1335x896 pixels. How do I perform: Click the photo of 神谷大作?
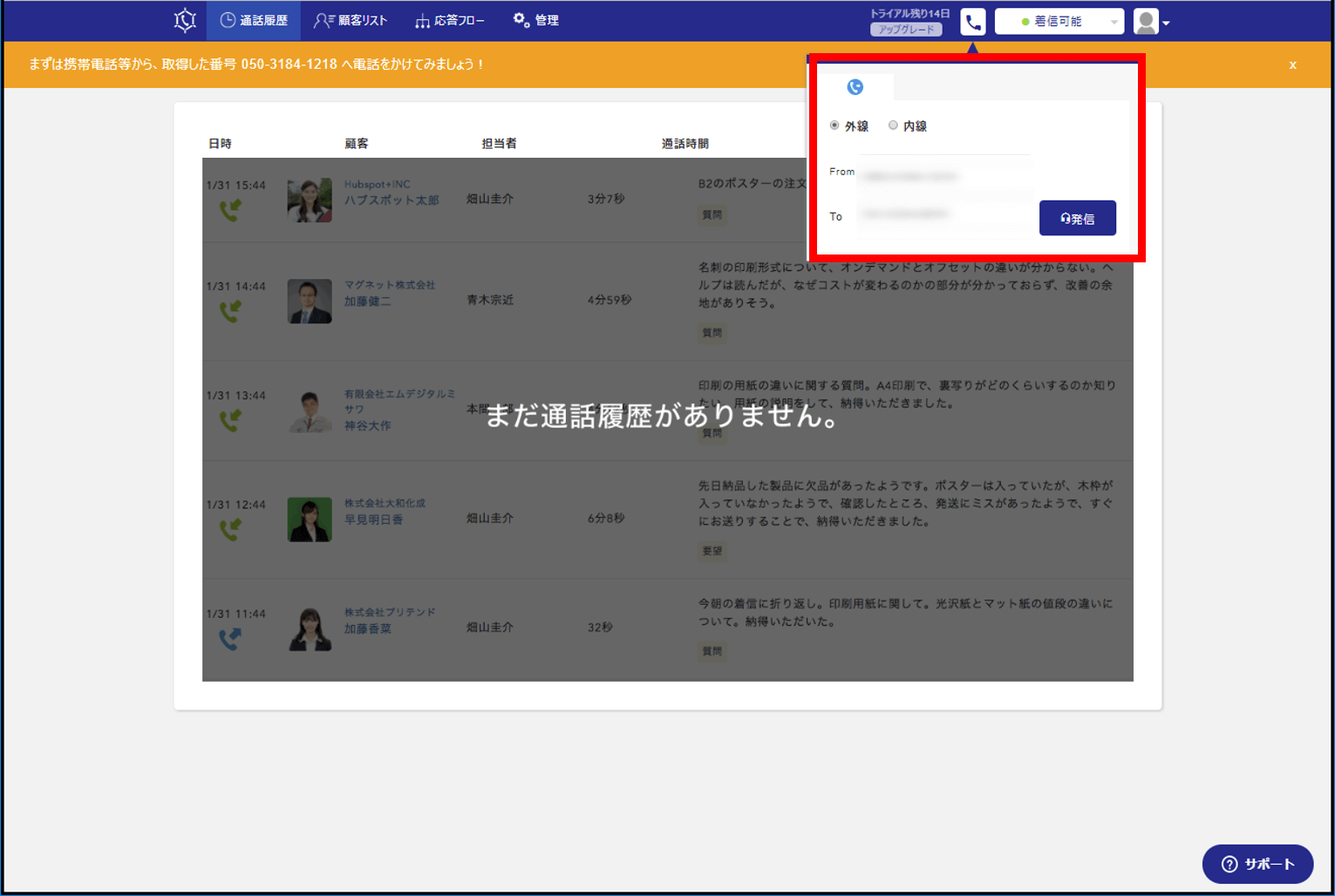click(310, 411)
